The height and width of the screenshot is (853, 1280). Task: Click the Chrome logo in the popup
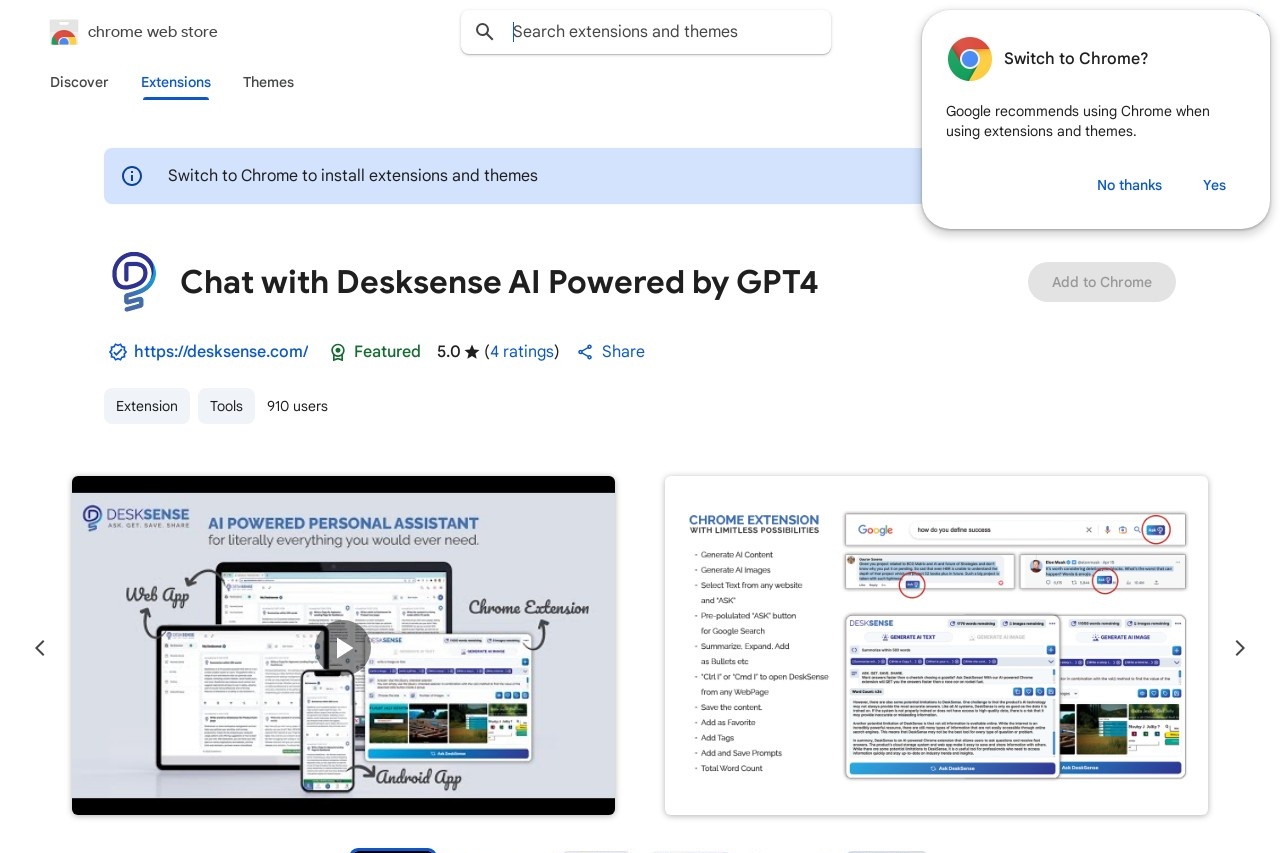click(x=969, y=59)
